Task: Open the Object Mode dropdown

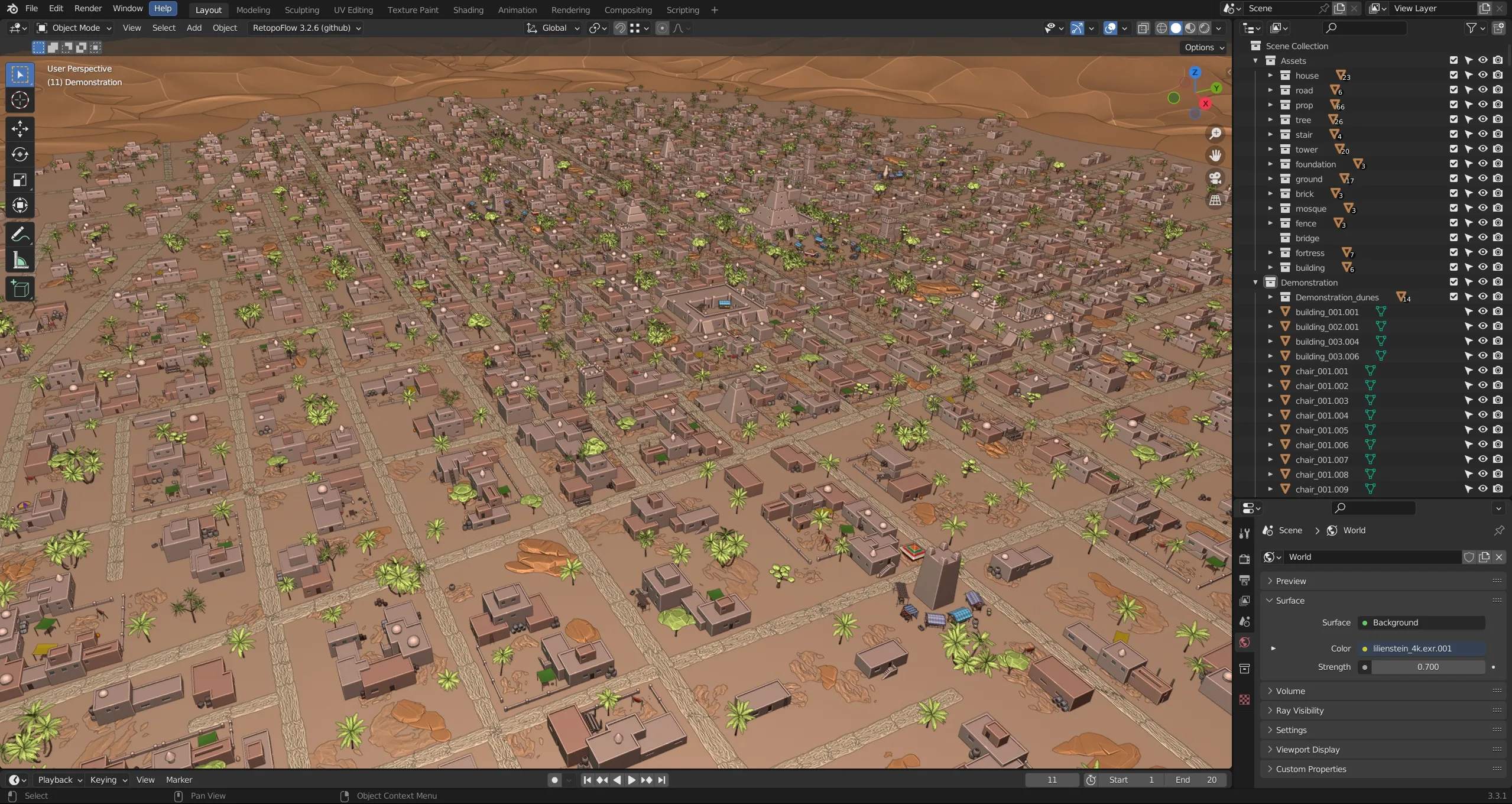Action: [74, 28]
